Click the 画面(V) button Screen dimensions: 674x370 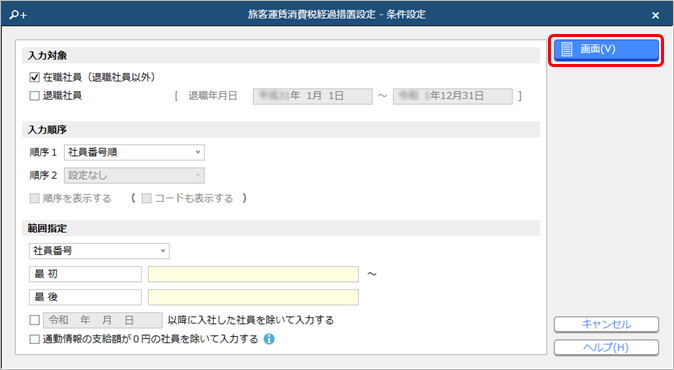(x=606, y=50)
